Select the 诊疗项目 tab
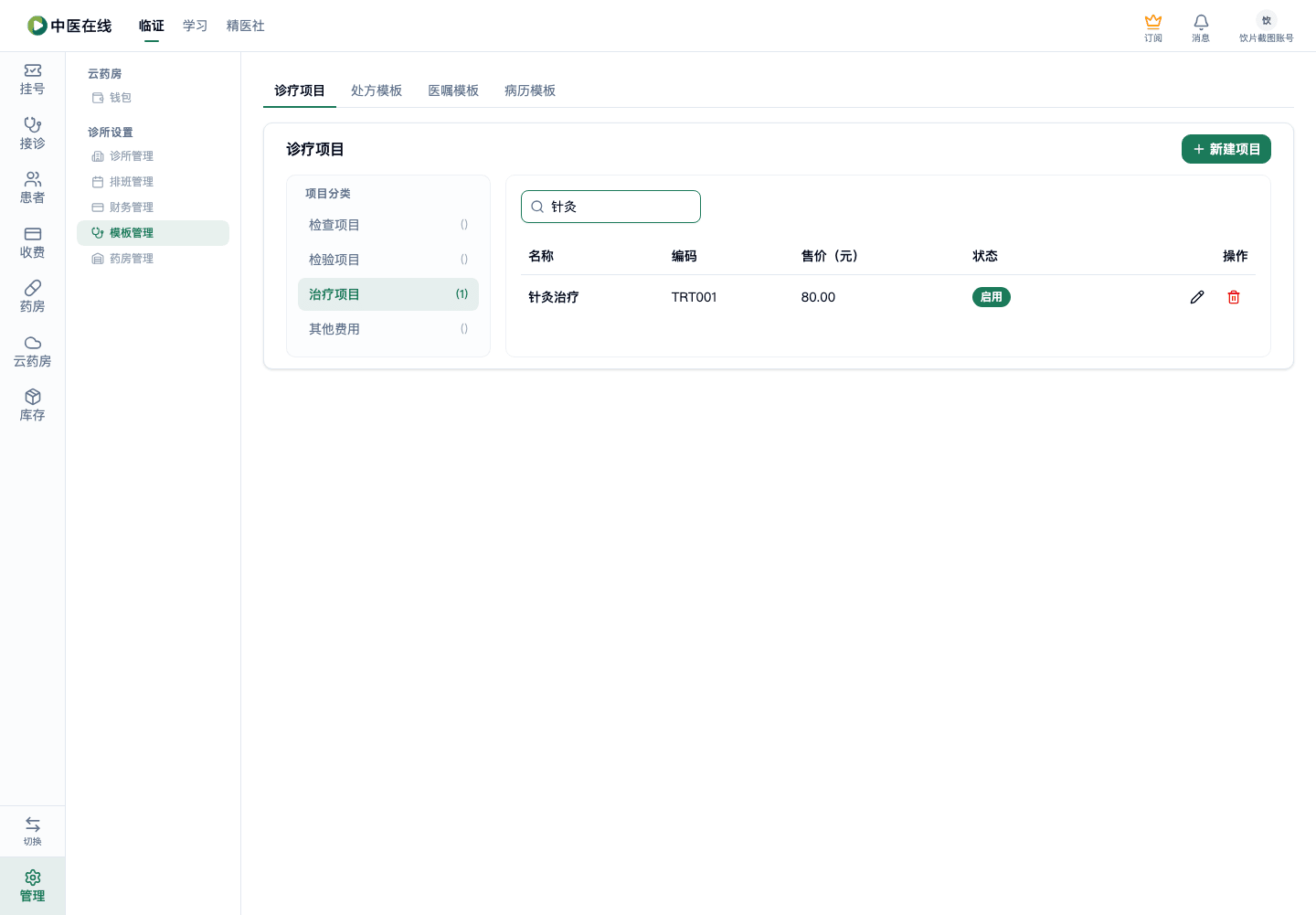Image resolution: width=1316 pixels, height=915 pixels. click(300, 90)
